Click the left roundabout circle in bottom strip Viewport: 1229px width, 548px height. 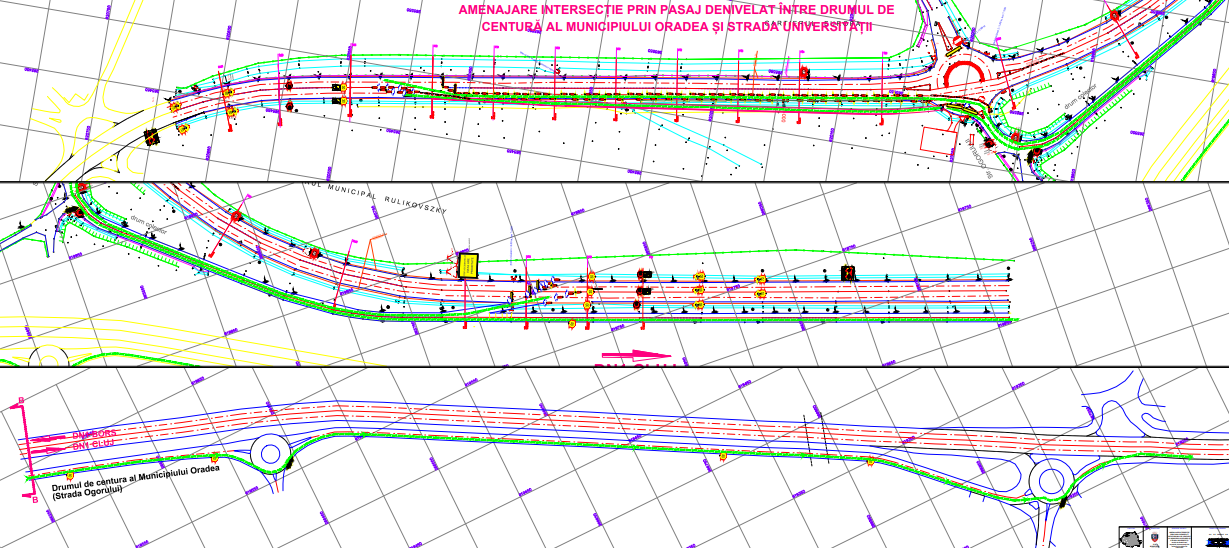[x=270, y=453]
